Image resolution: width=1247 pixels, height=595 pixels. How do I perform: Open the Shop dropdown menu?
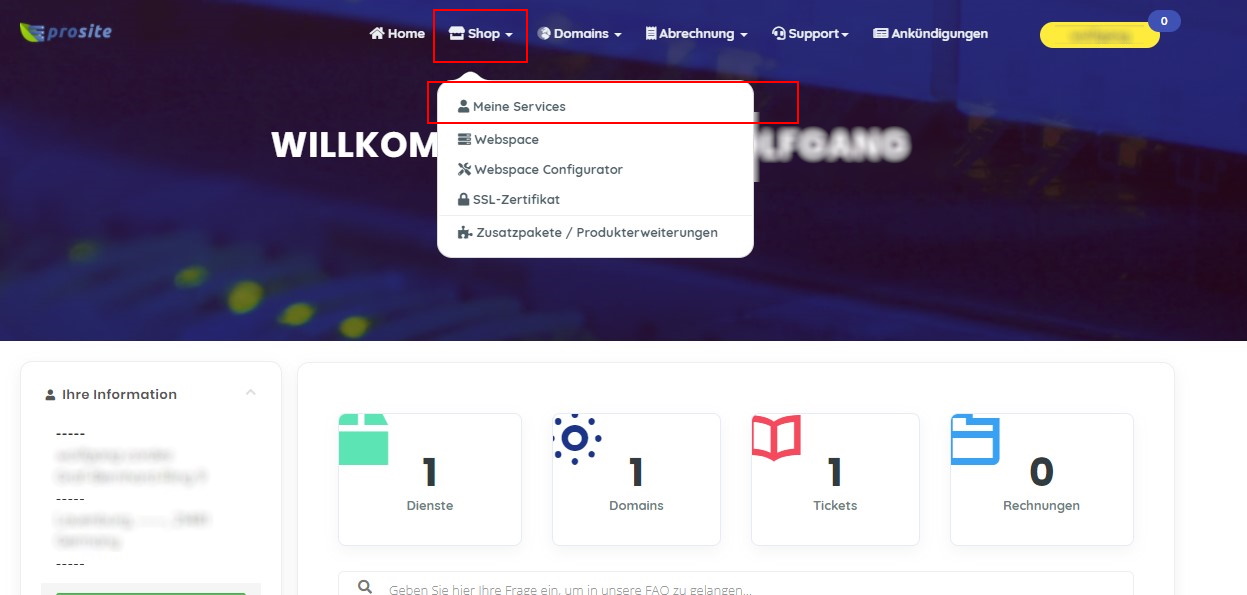pos(480,34)
